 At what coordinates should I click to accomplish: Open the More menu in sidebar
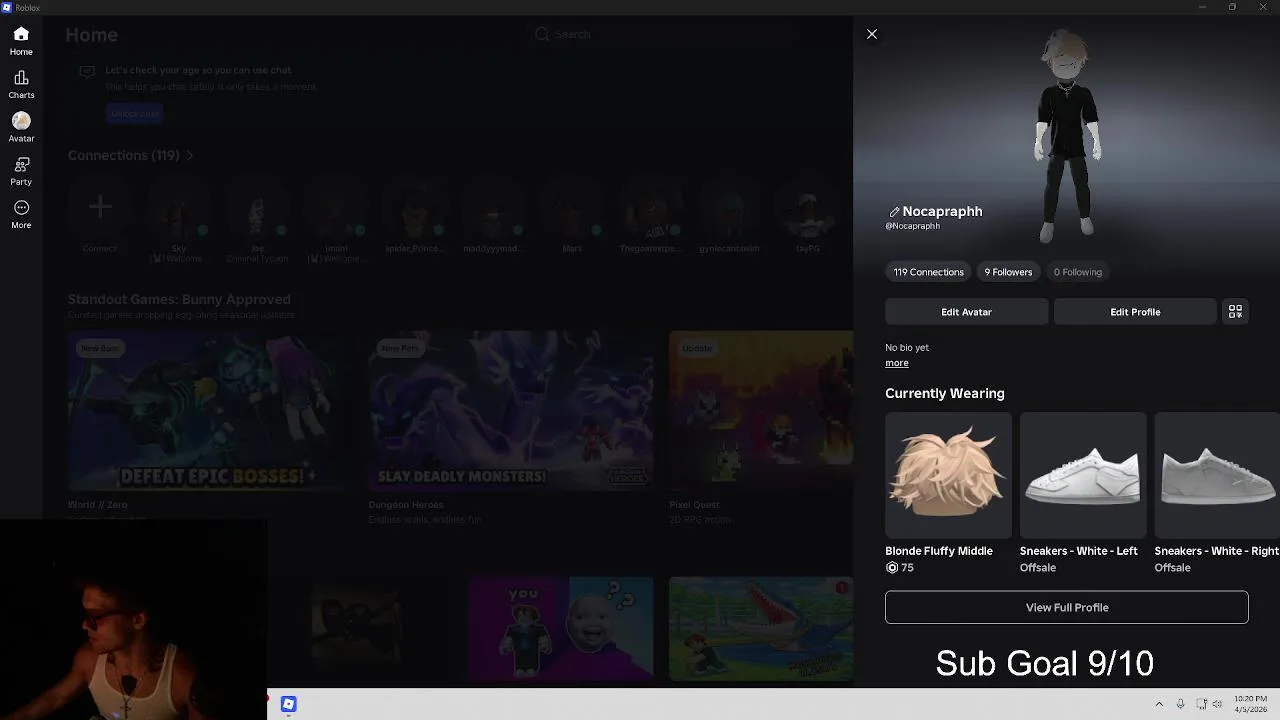pos(21,215)
